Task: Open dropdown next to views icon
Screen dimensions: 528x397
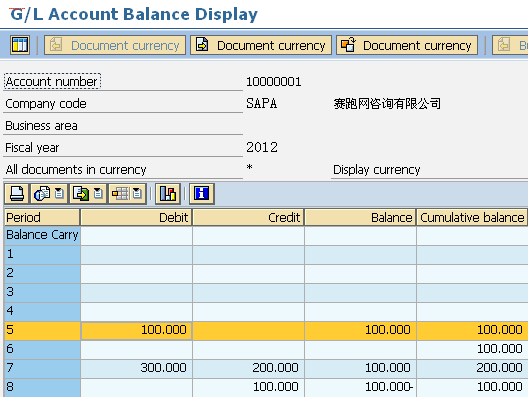Action: (60, 194)
